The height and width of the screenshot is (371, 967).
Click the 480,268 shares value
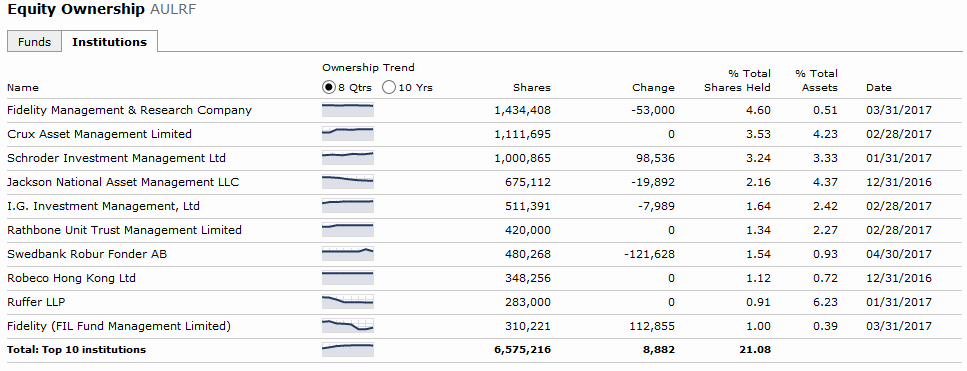click(x=529, y=255)
